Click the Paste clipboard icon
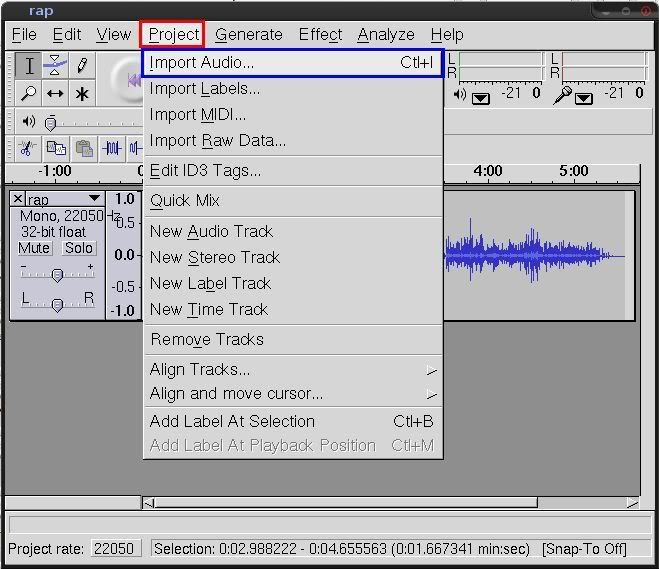This screenshot has width=659, height=569. [84, 148]
